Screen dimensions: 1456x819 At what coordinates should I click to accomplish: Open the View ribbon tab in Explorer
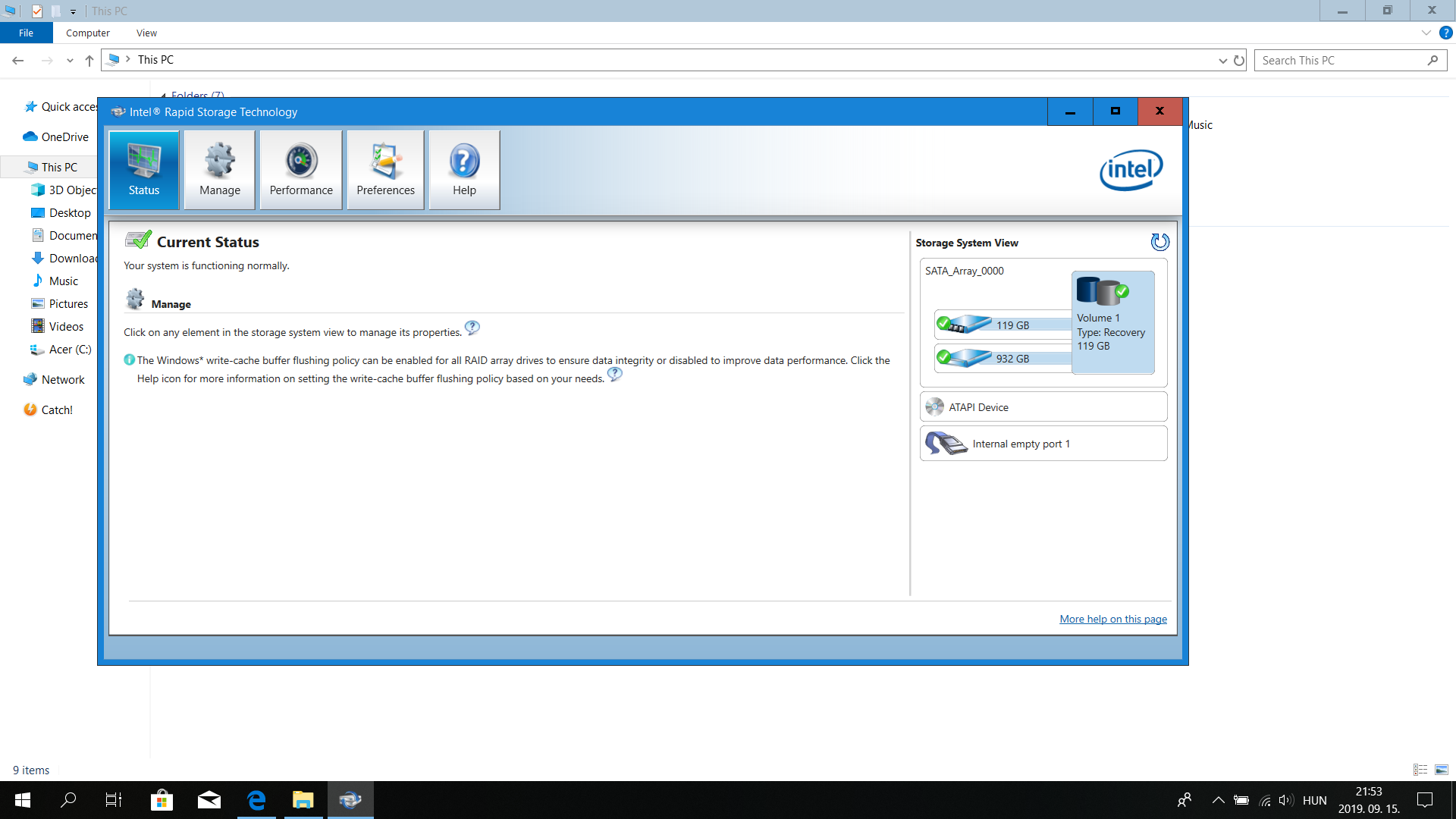pos(146,33)
